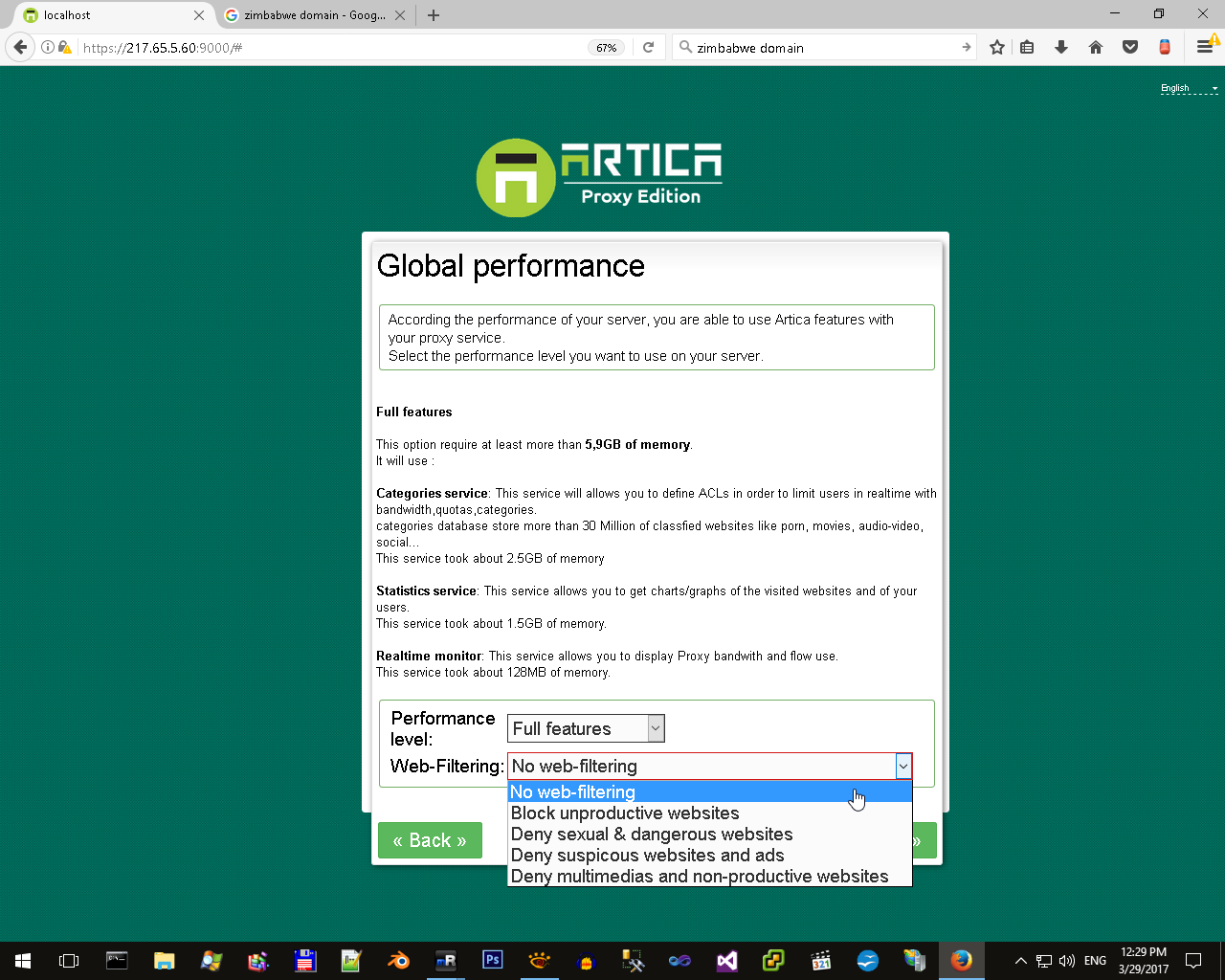The image size is (1225, 980).
Task: Open the Windows Start menu
Action: tap(23, 960)
